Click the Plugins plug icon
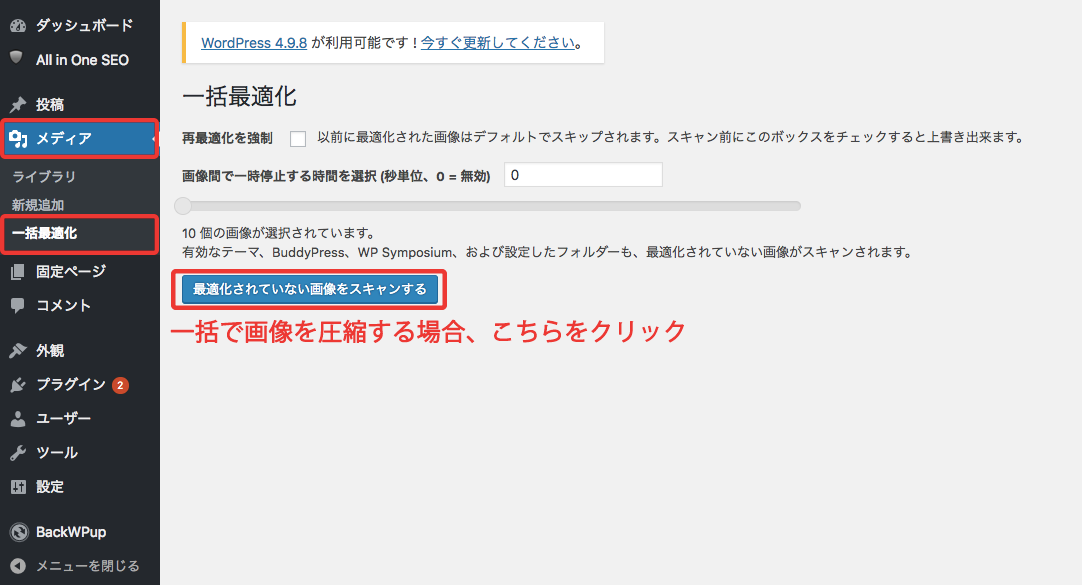 [x=17, y=385]
